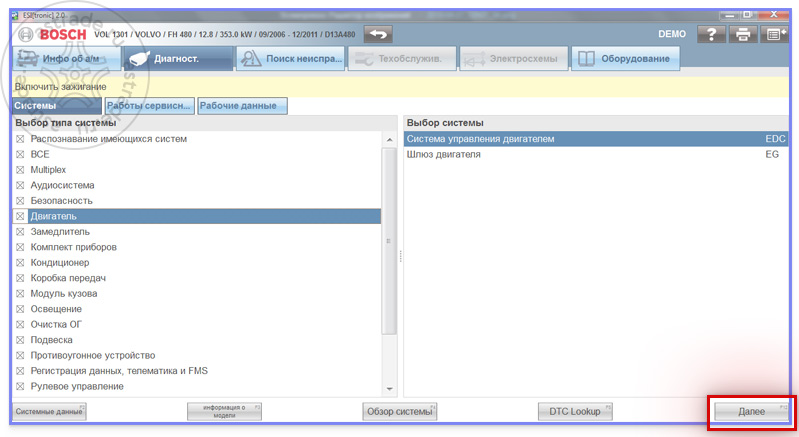Select Рулевое управление row
Screen dimensions: 799x437
(197, 386)
